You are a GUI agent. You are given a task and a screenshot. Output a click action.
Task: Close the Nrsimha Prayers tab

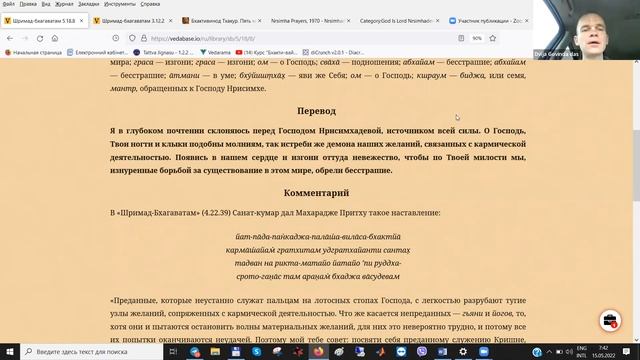tap(348, 20)
